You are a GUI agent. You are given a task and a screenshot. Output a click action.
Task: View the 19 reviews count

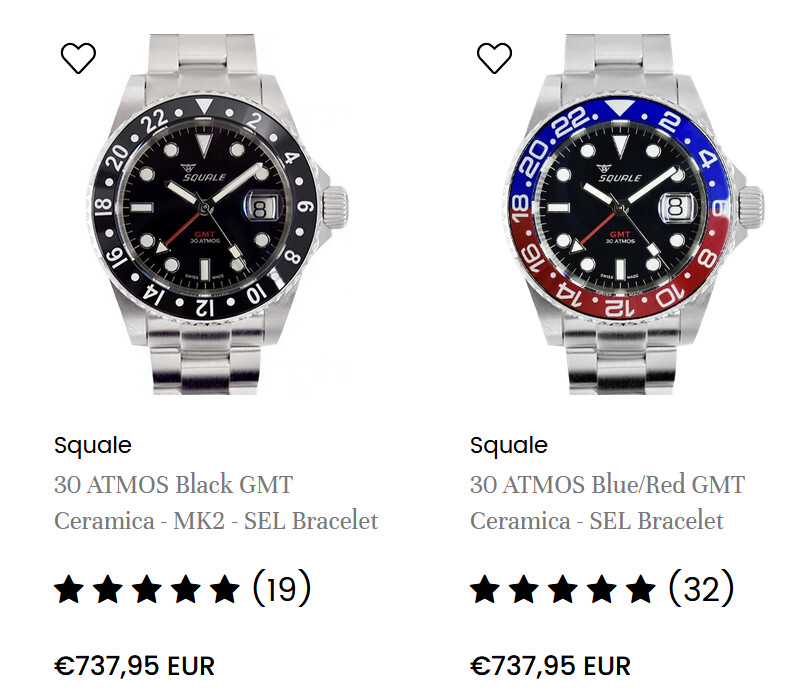(x=282, y=588)
